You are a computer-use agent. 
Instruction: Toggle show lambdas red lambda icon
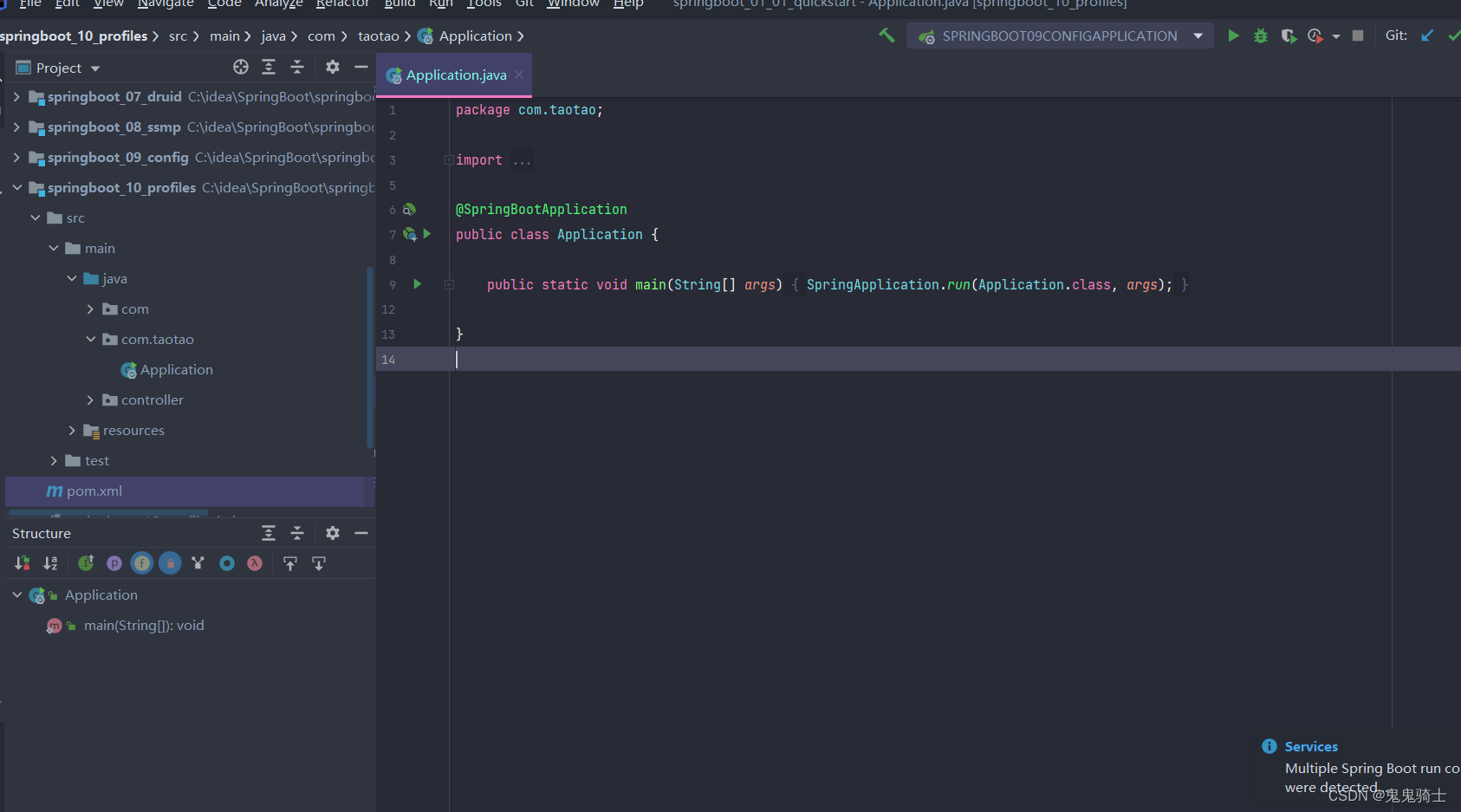[255, 563]
